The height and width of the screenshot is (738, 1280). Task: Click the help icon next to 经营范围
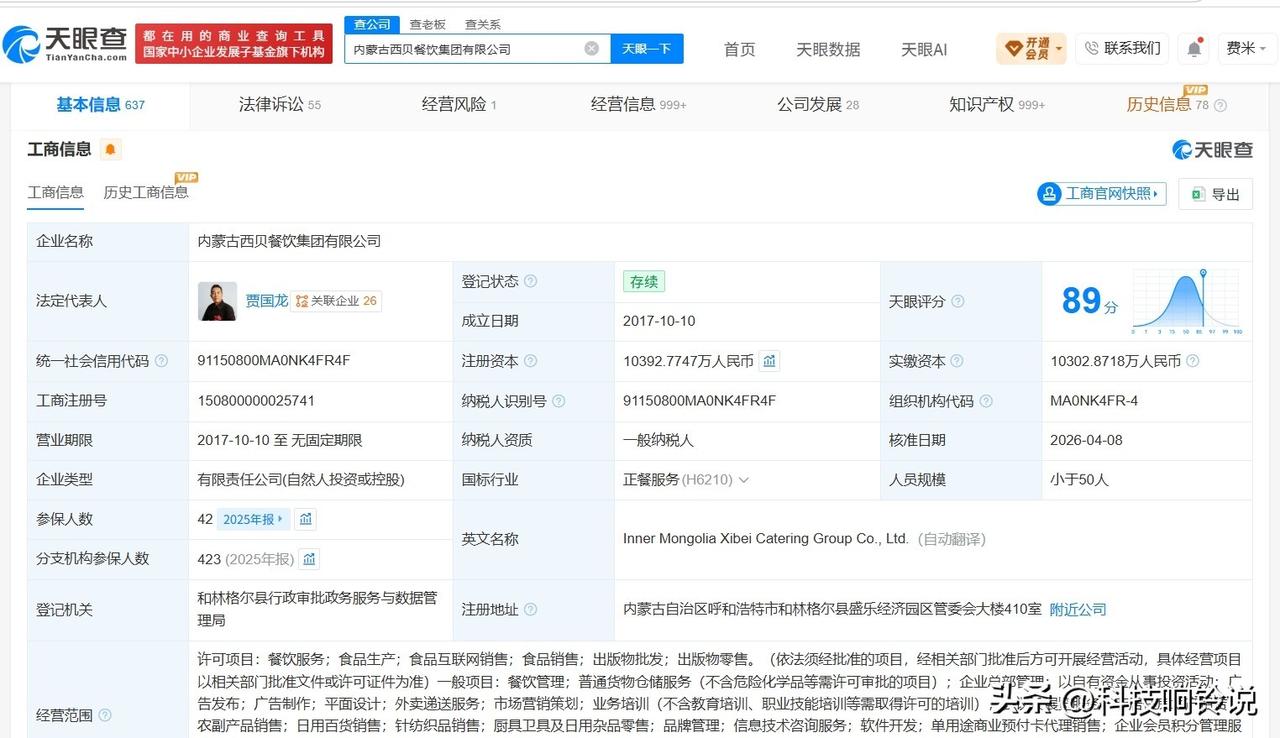(105, 715)
